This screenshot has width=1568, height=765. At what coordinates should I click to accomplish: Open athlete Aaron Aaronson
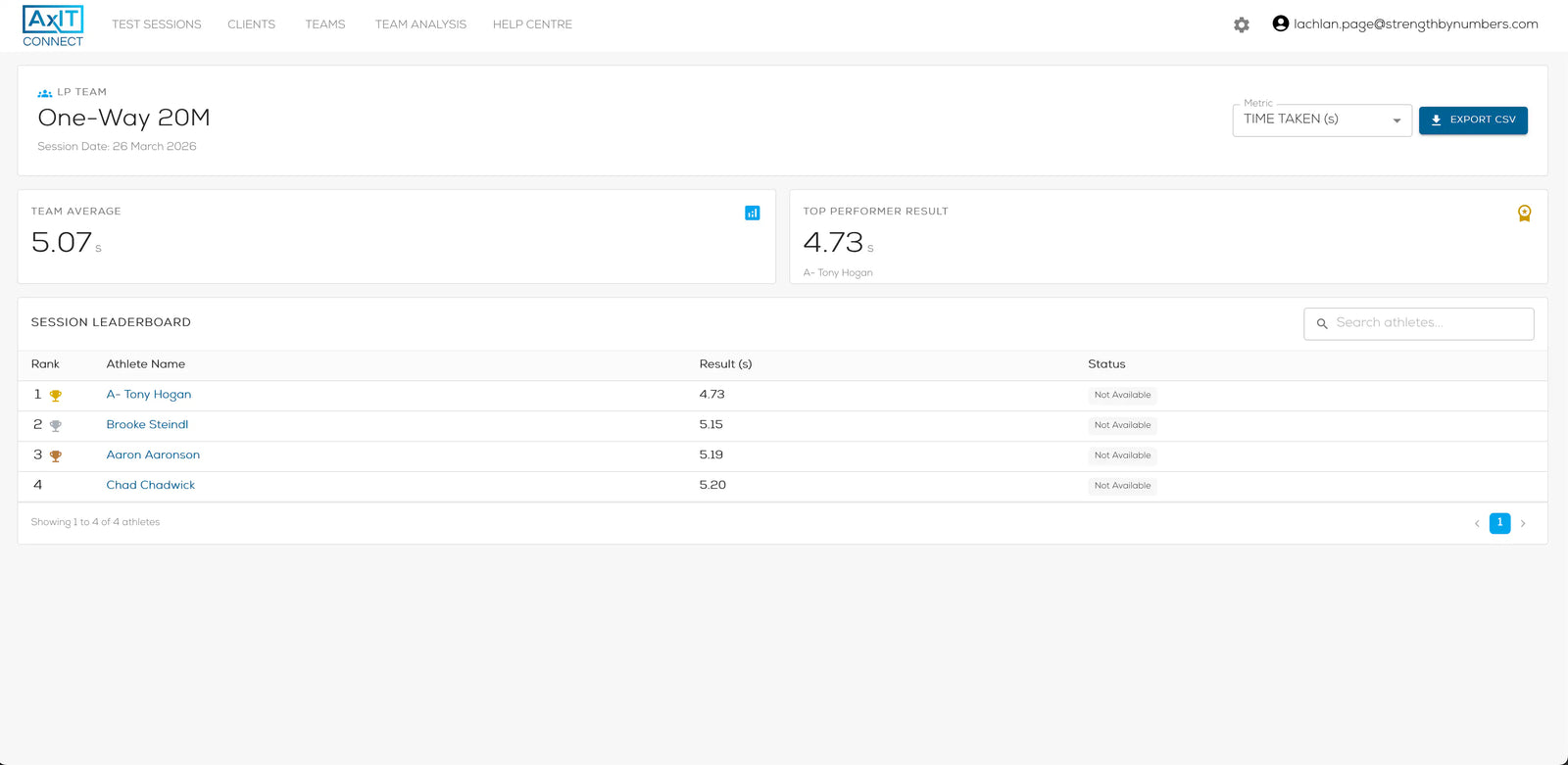(x=153, y=455)
